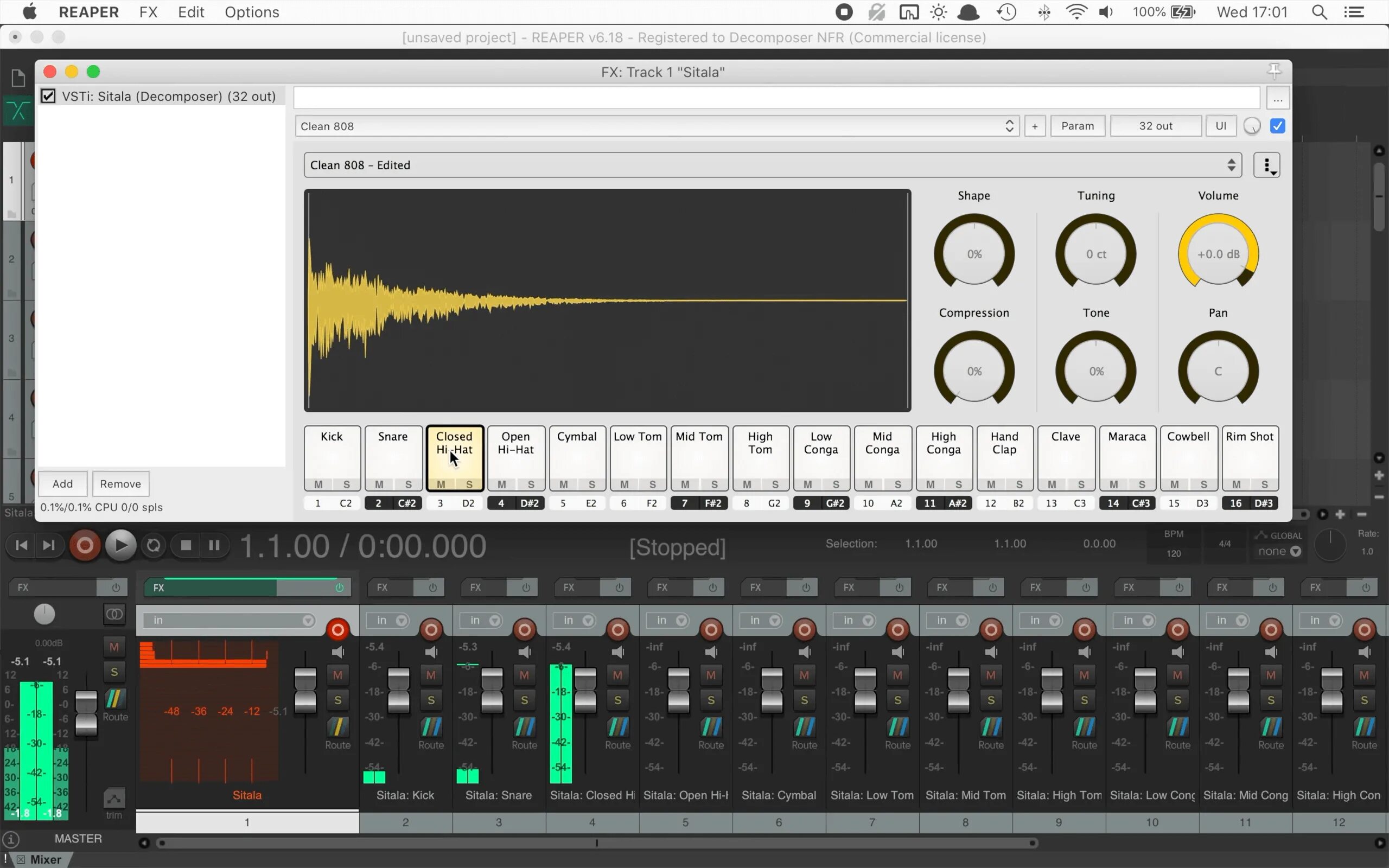Click the Cowbell instrument pad
This screenshot has height=868, width=1389.
coord(1188,456)
